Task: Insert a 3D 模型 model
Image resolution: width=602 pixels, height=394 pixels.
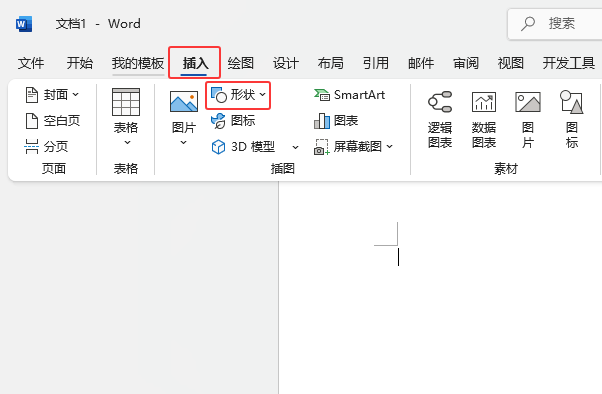Action: 243,146
